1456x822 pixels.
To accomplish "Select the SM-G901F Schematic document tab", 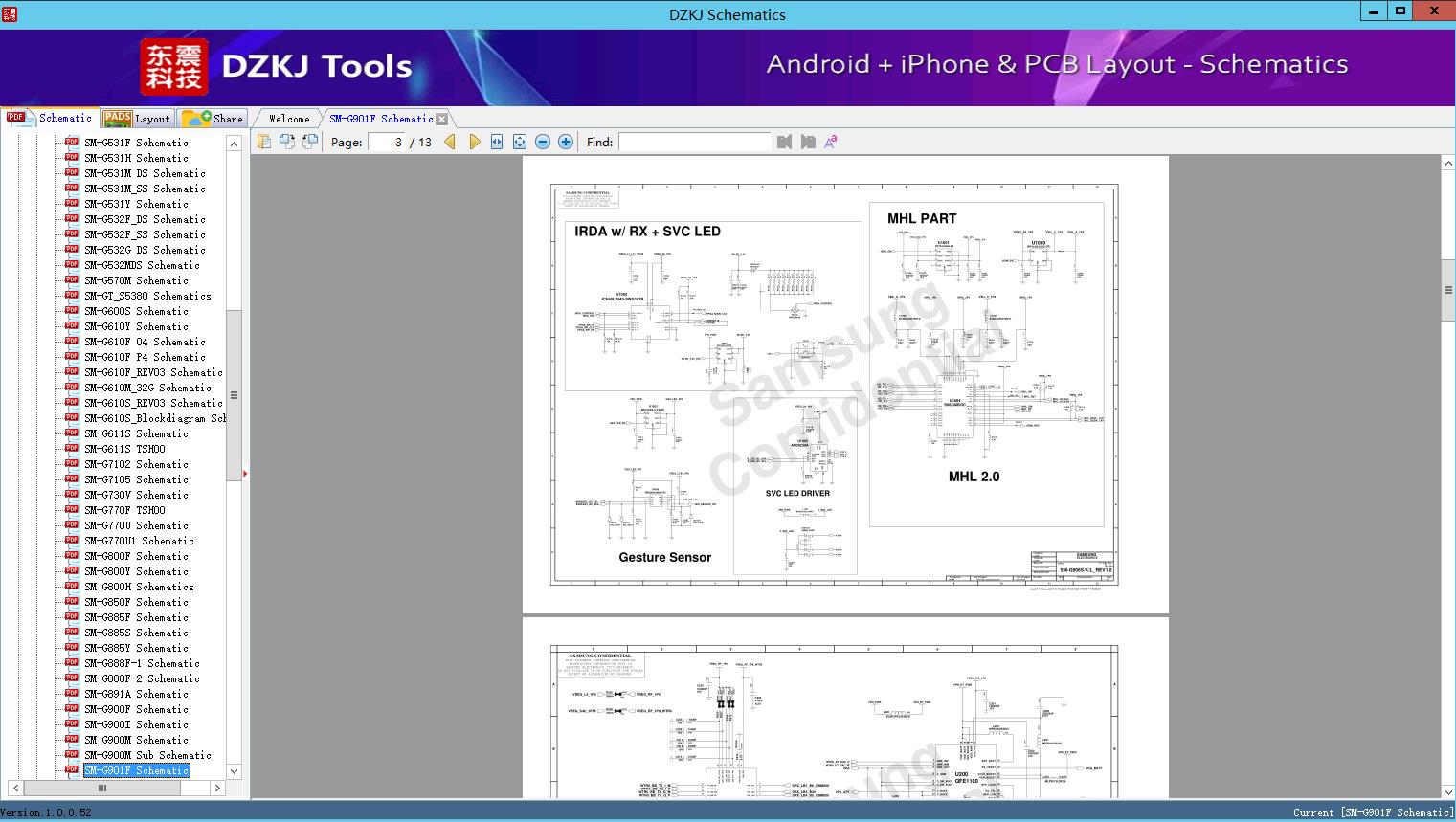I will [x=381, y=119].
